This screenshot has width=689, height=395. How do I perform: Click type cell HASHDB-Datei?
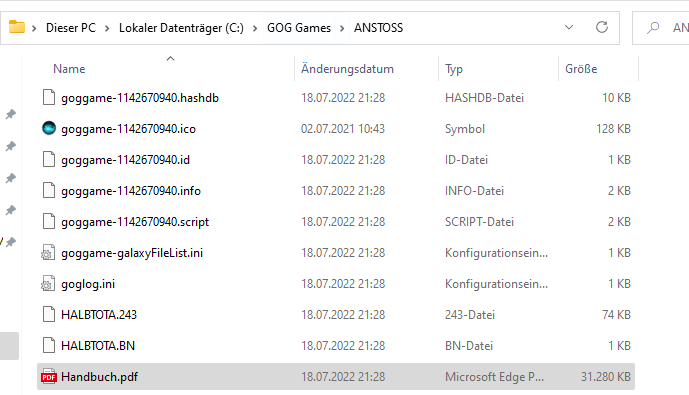(484, 98)
